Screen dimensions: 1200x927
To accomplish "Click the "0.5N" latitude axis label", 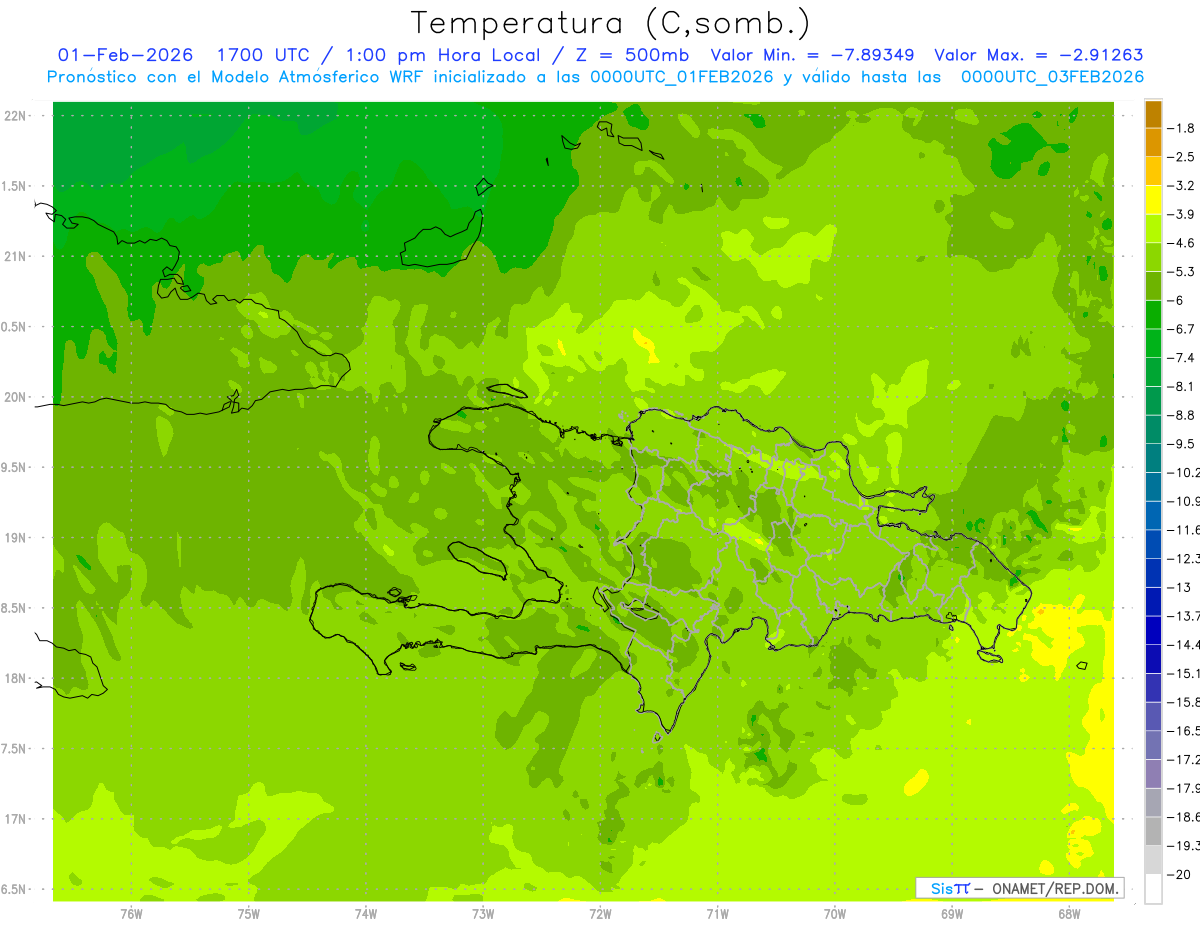I will pyautogui.click(x=15, y=327).
